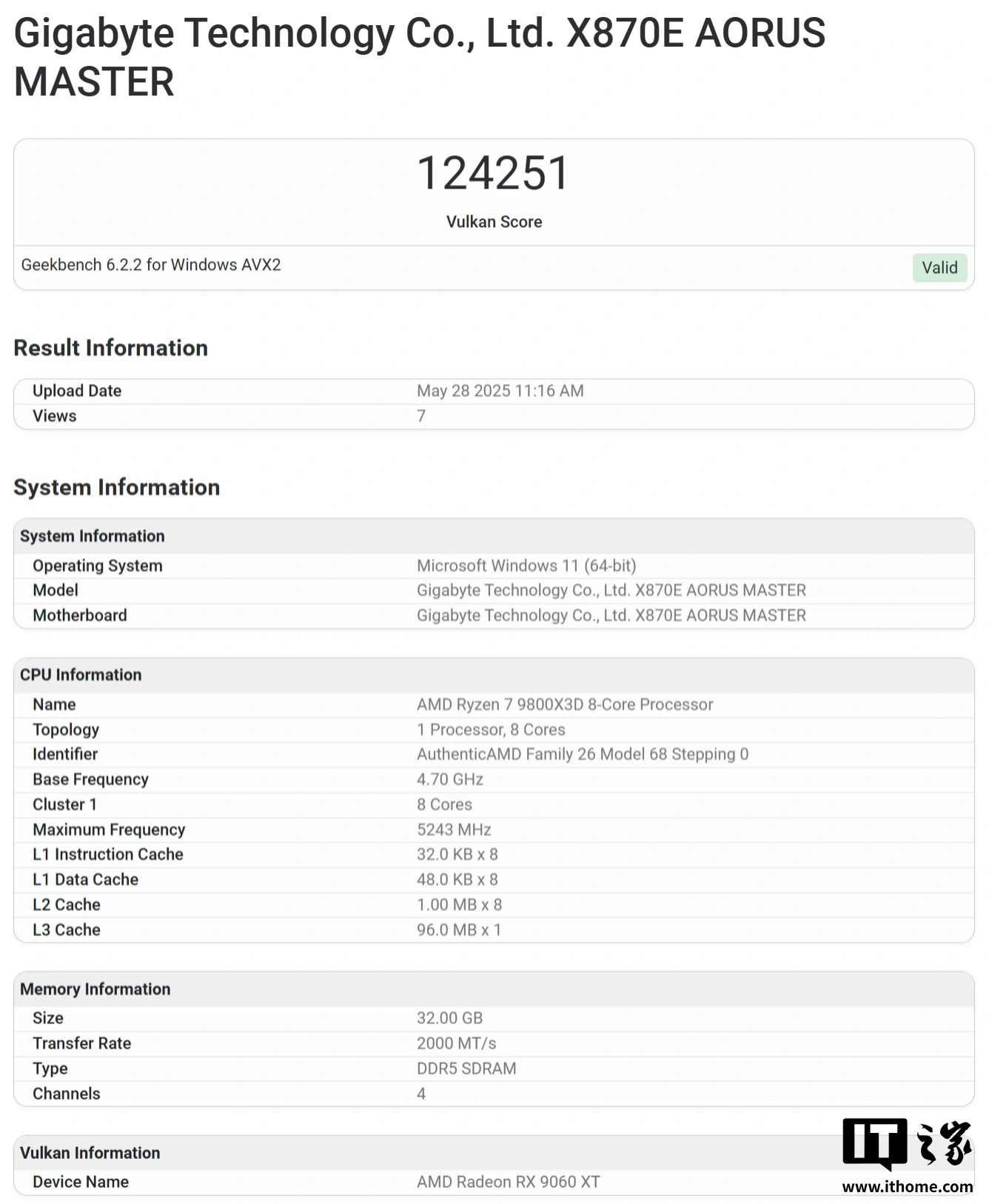Click the Vulkan Score label
The height and width of the screenshot is (1204, 989).
point(494,222)
